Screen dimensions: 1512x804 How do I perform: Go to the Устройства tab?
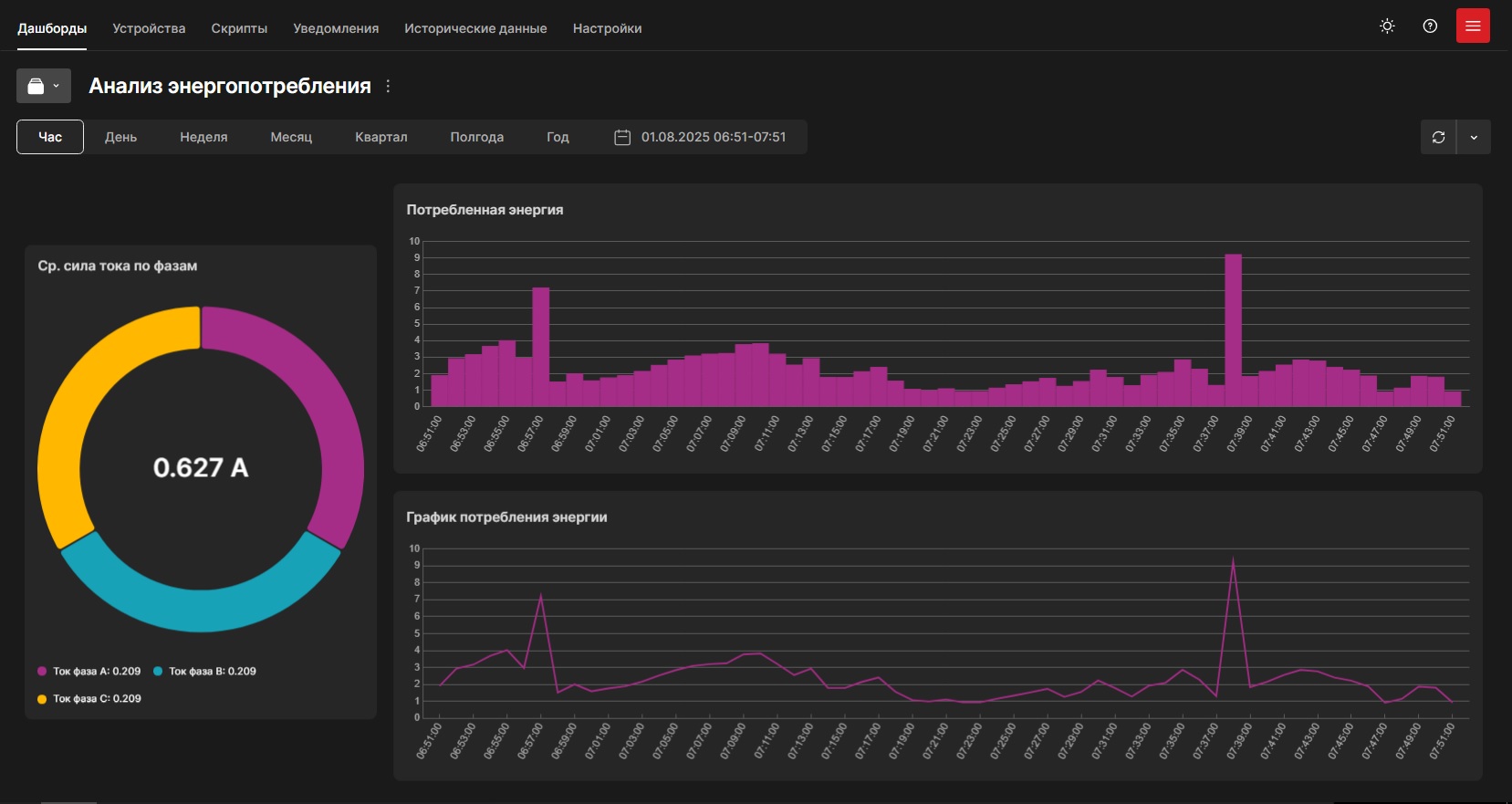click(149, 28)
